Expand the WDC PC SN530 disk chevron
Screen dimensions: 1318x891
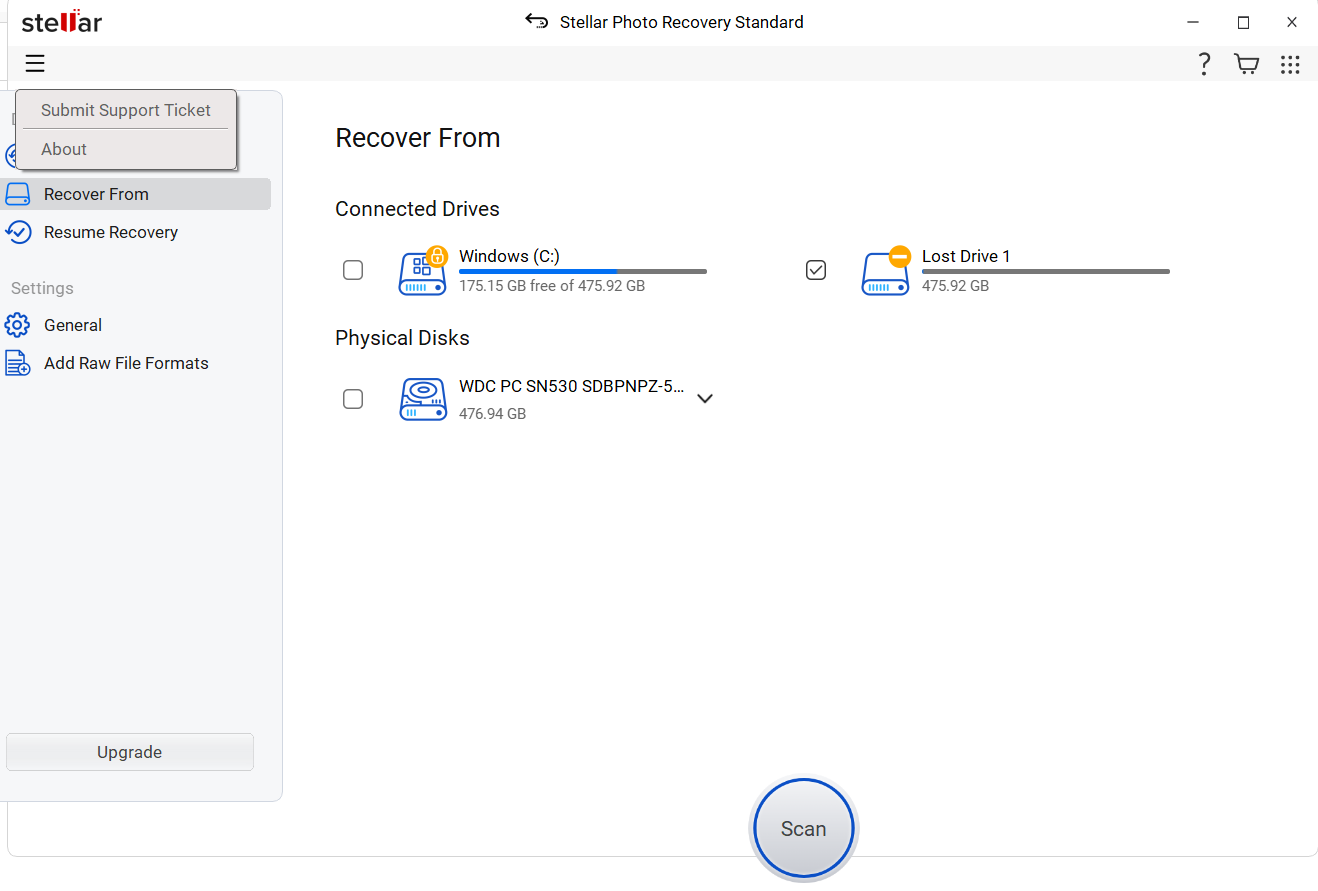tap(705, 398)
